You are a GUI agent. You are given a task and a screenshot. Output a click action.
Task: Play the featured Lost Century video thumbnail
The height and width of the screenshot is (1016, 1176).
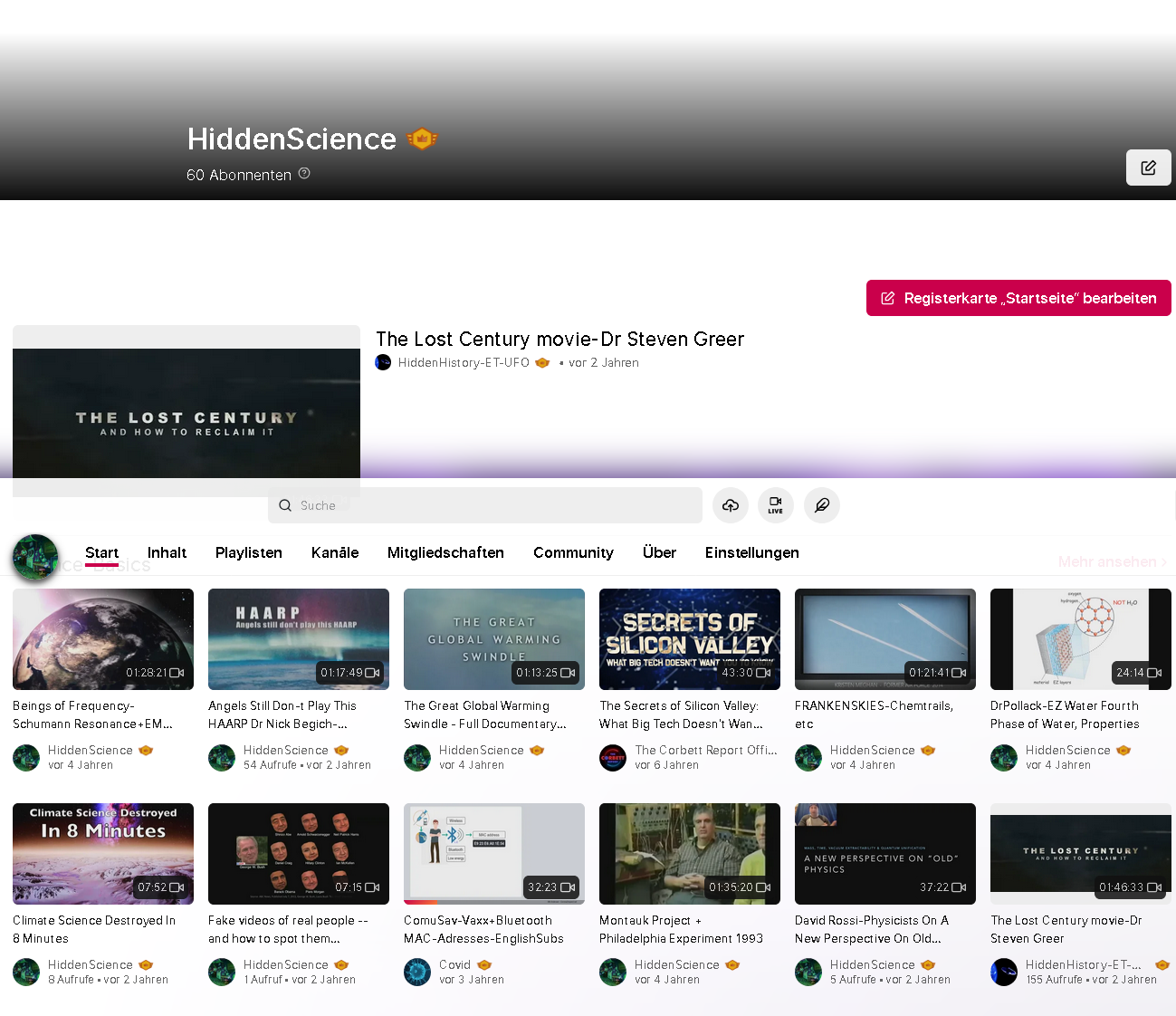186,411
